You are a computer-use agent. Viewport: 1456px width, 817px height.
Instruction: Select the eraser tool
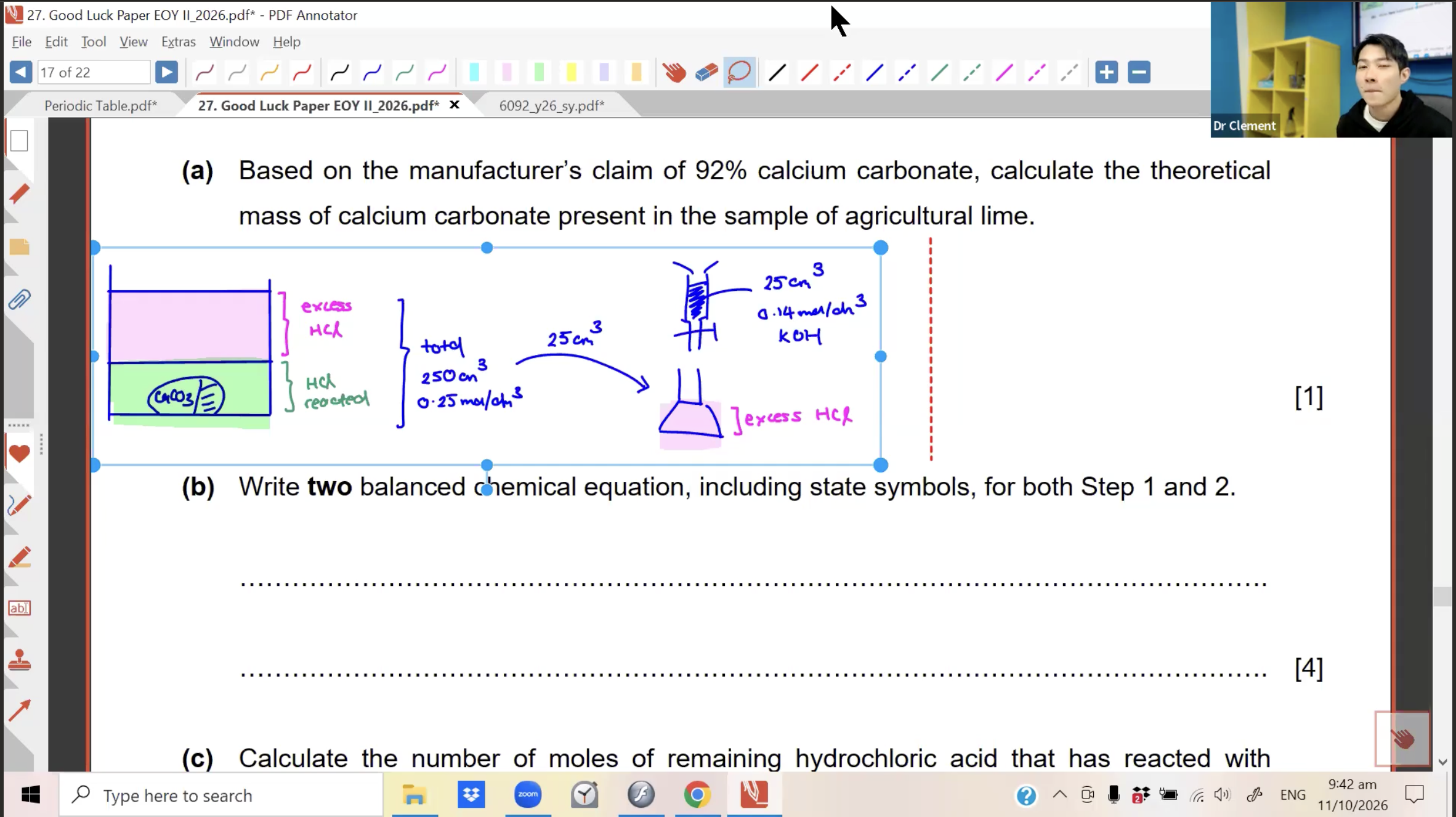tap(706, 73)
